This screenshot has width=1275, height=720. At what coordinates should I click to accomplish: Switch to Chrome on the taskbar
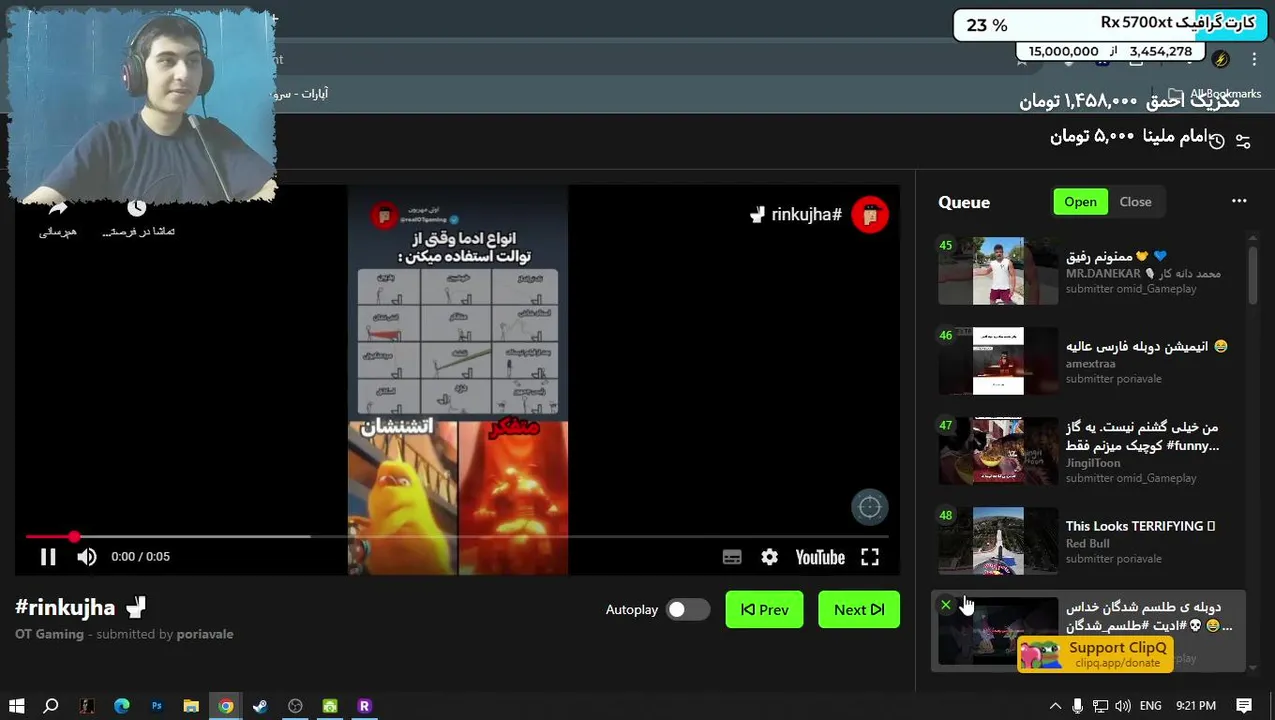(226, 706)
